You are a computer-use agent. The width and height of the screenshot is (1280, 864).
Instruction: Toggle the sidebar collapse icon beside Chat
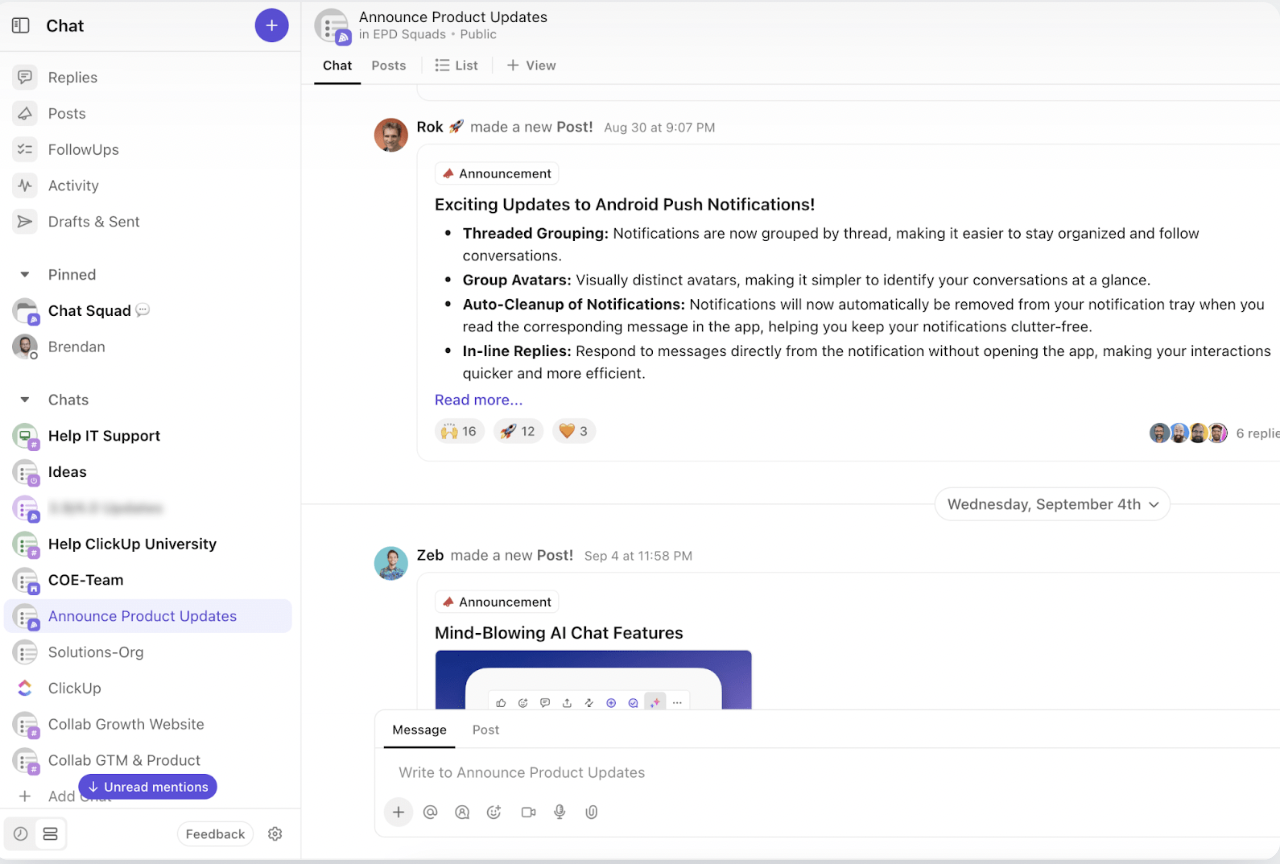click(x=20, y=26)
